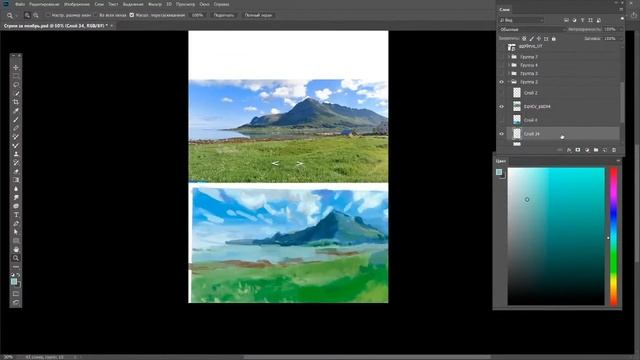Viewport: 640px width, 360px height.
Task: Select the Слой 2 layer
Action: tap(563, 93)
